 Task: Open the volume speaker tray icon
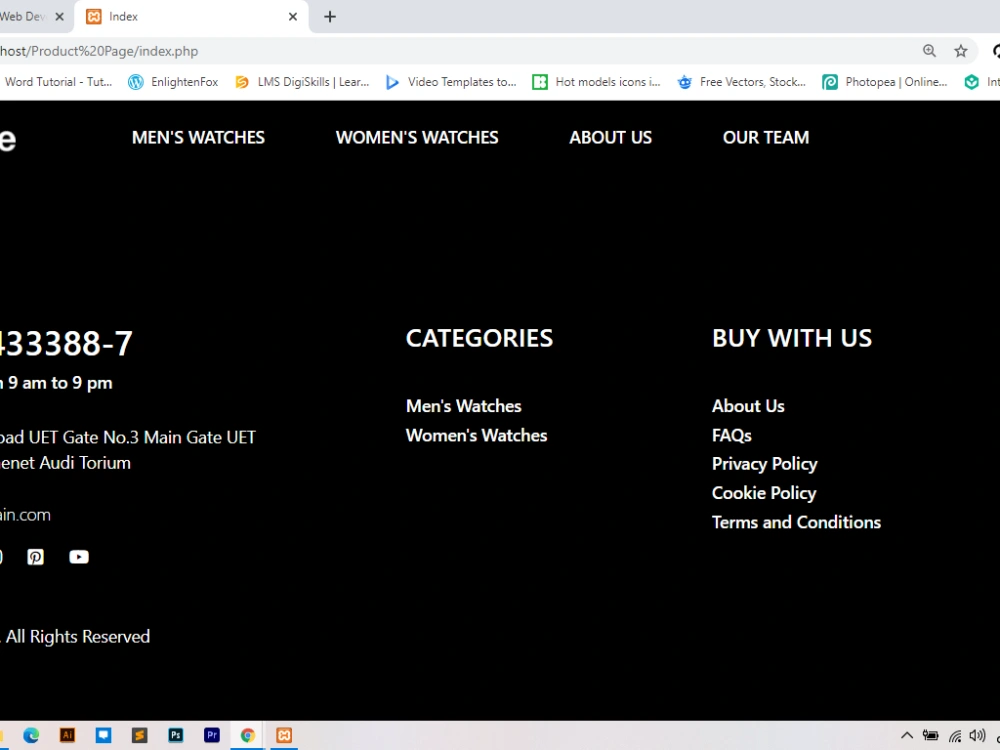[x=977, y=735]
